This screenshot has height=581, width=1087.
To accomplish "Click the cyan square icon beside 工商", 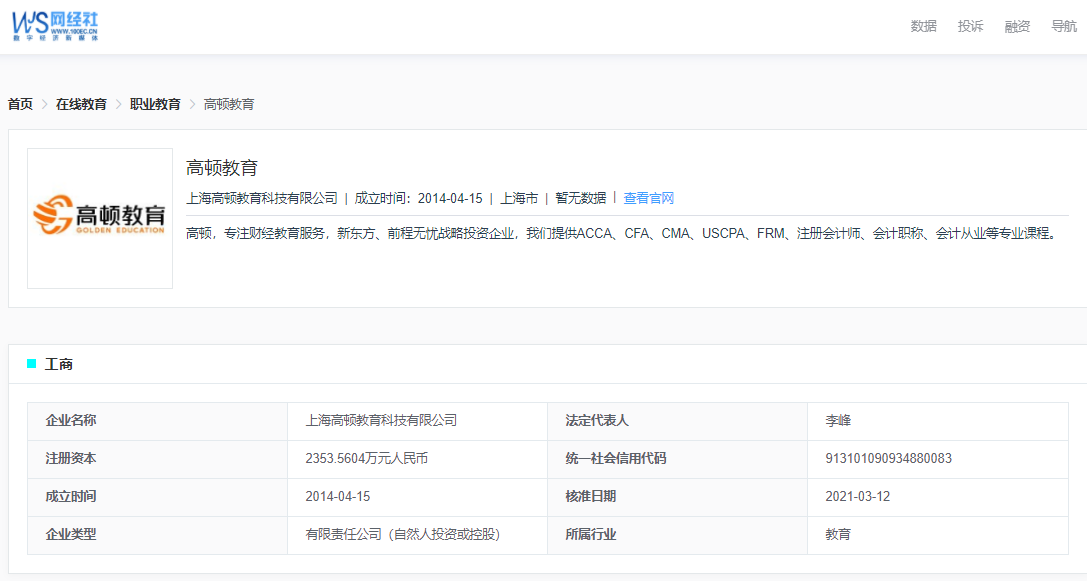I will pos(32,364).
